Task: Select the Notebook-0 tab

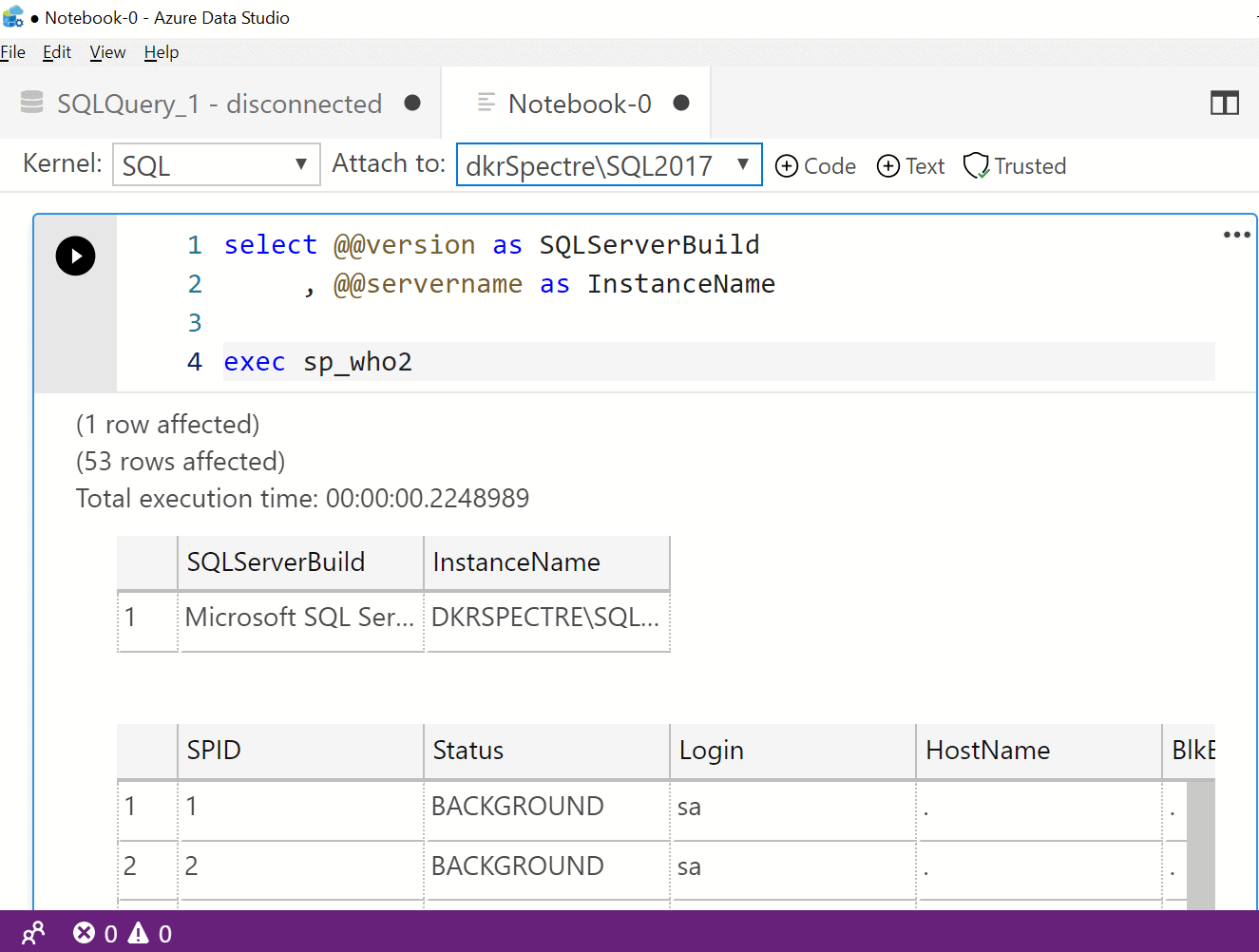Action: click(579, 104)
